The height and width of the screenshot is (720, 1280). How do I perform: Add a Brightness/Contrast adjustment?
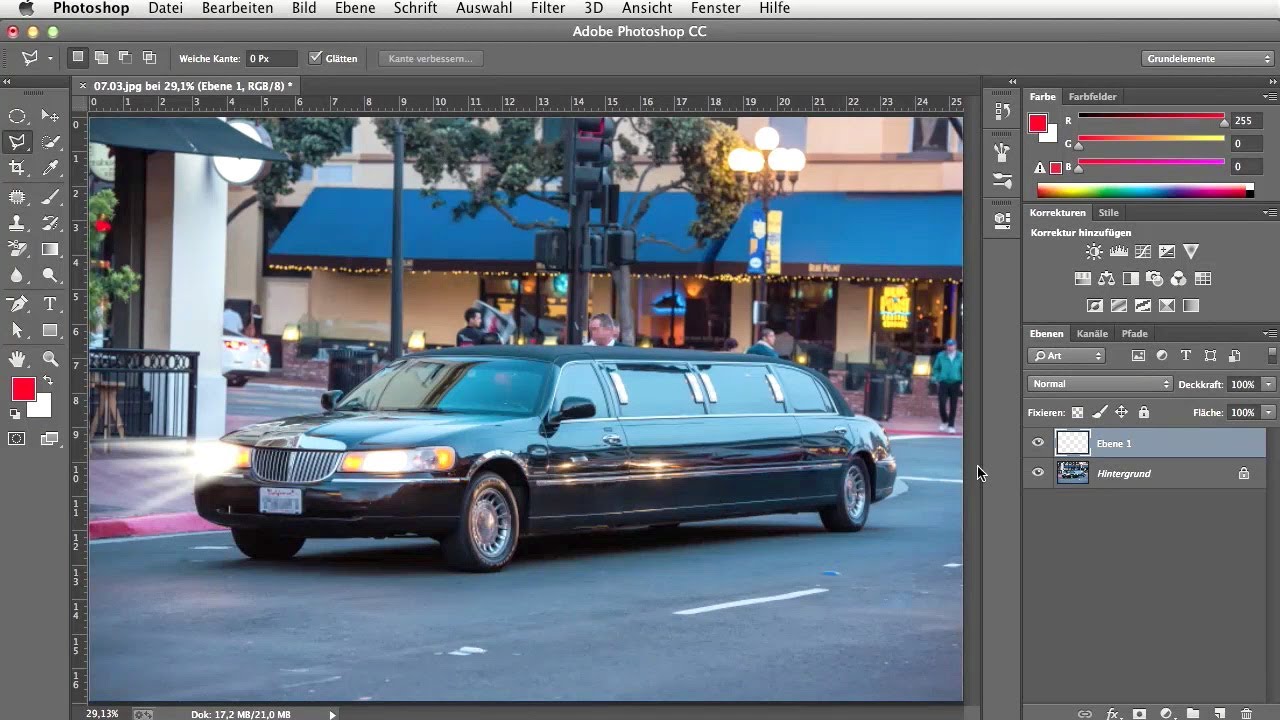(1095, 252)
